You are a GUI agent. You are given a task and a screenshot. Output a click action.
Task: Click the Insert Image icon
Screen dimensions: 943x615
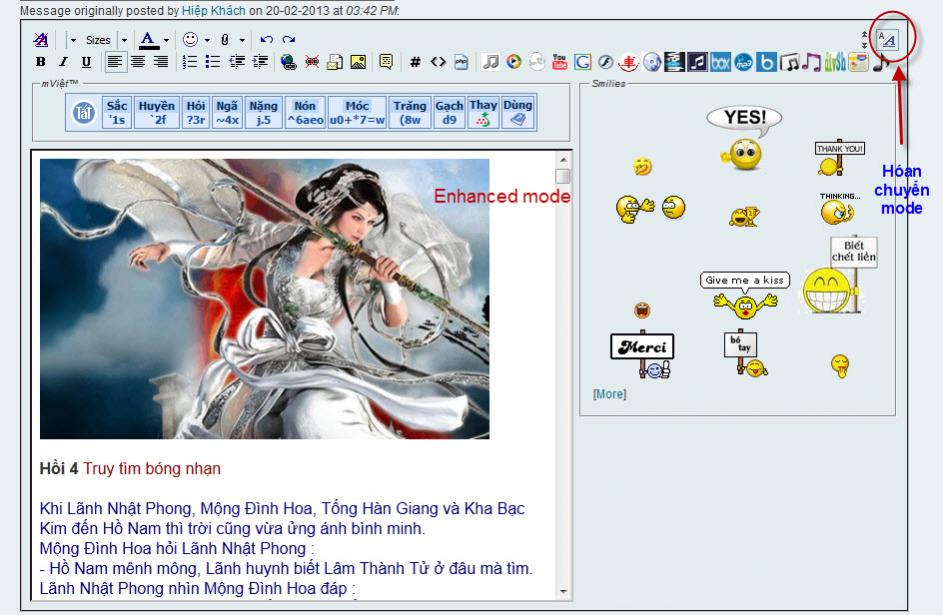point(357,62)
